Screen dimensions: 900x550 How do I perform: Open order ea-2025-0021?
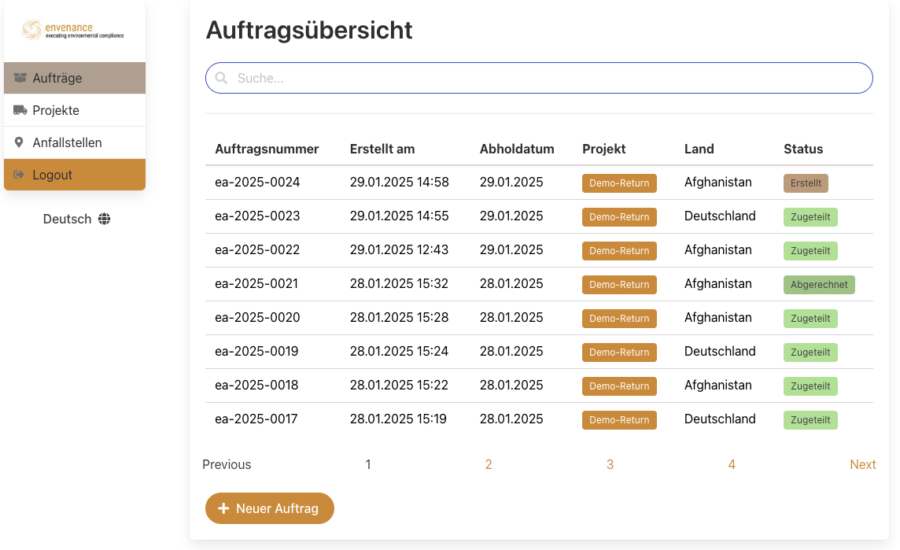tap(257, 284)
